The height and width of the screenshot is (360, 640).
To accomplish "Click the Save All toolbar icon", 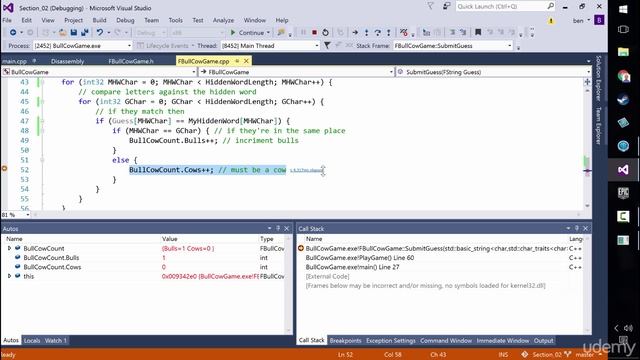I will (85, 32).
